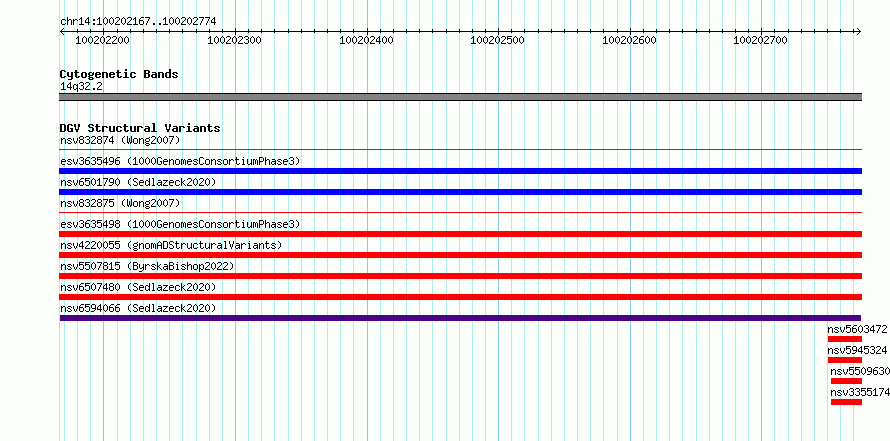Open variant nsv832875 (Wong2007) label

point(120,203)
